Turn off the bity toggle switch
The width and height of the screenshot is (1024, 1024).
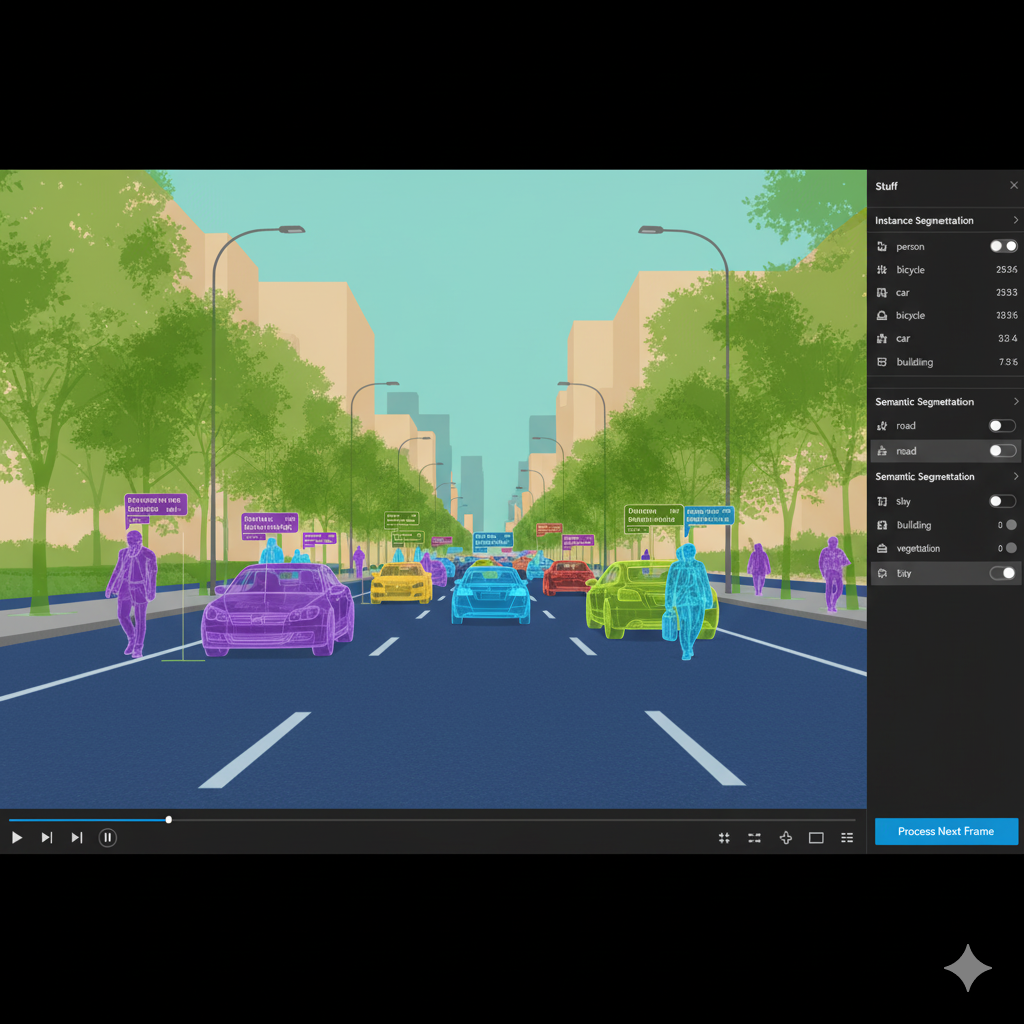click(1002, 573)
